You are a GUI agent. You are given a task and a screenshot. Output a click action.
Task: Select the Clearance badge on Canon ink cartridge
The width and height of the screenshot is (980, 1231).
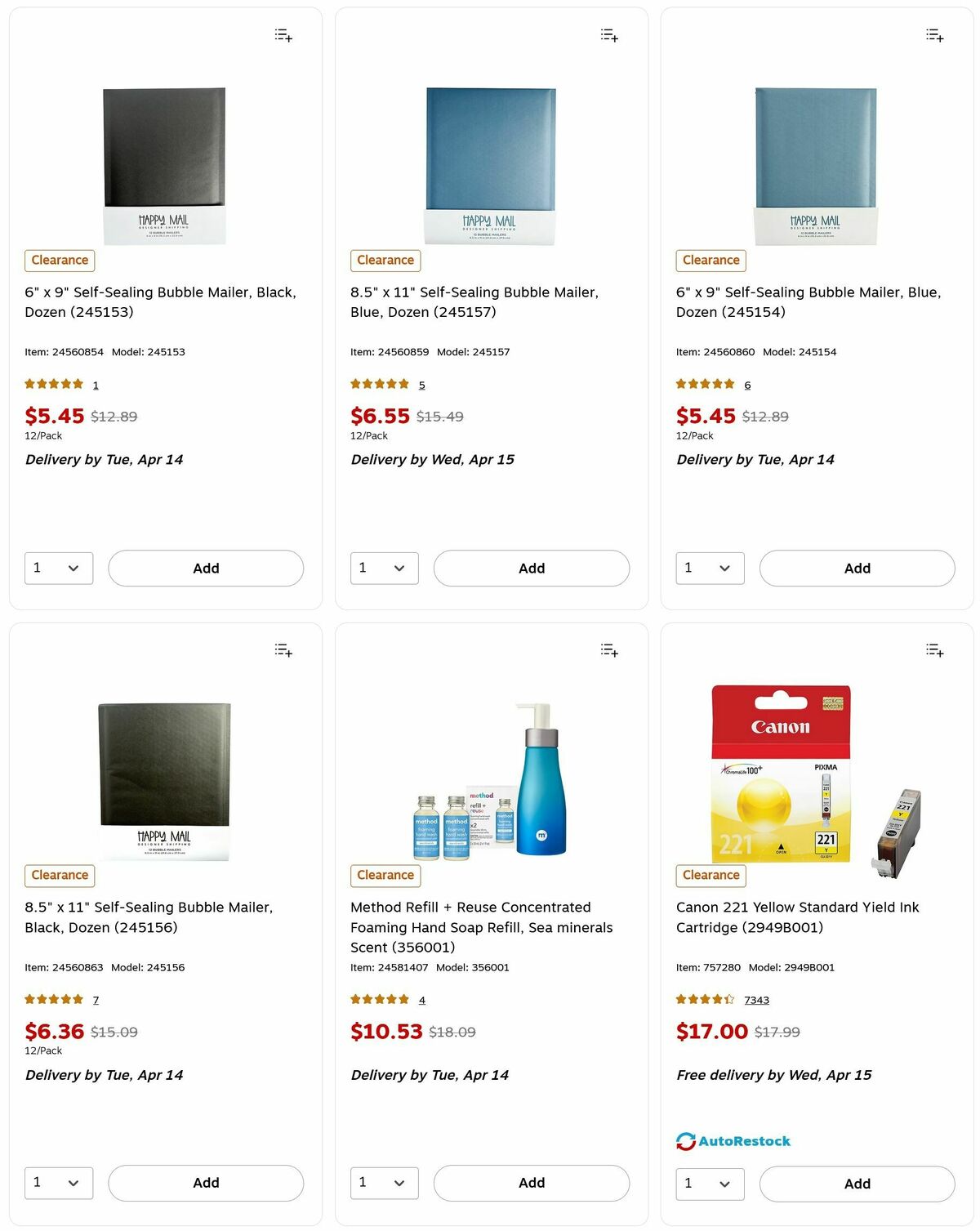tap(710, 875)
